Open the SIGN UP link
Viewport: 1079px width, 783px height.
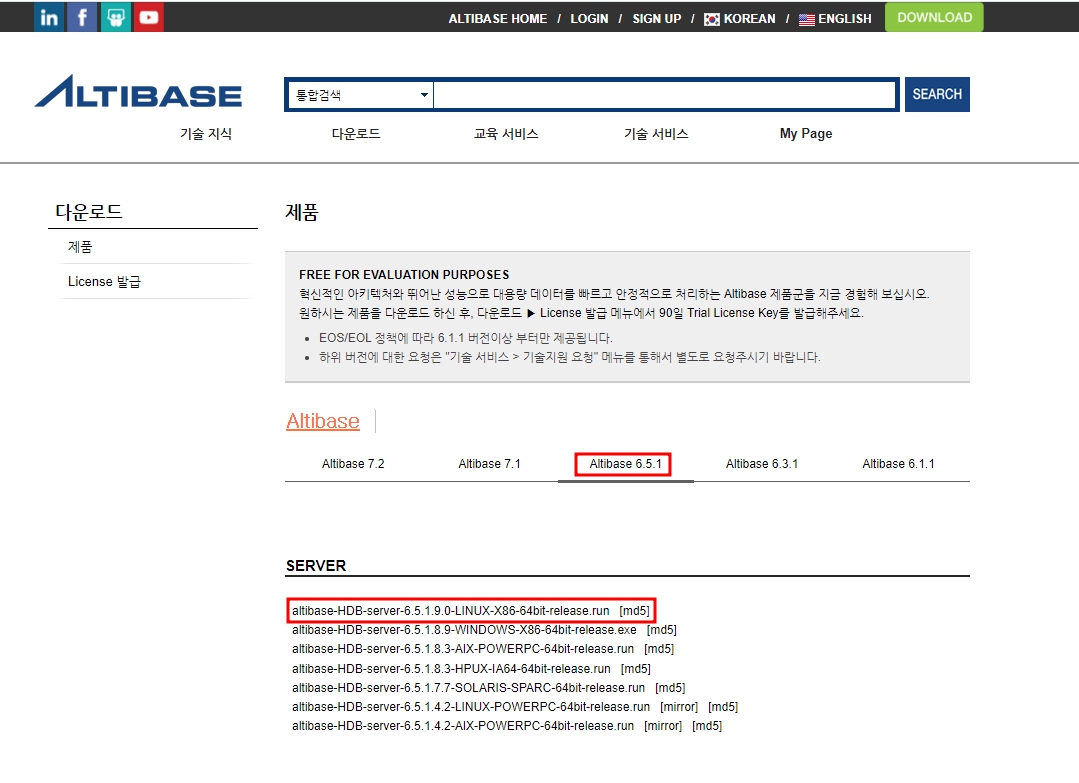coord(656,19)
